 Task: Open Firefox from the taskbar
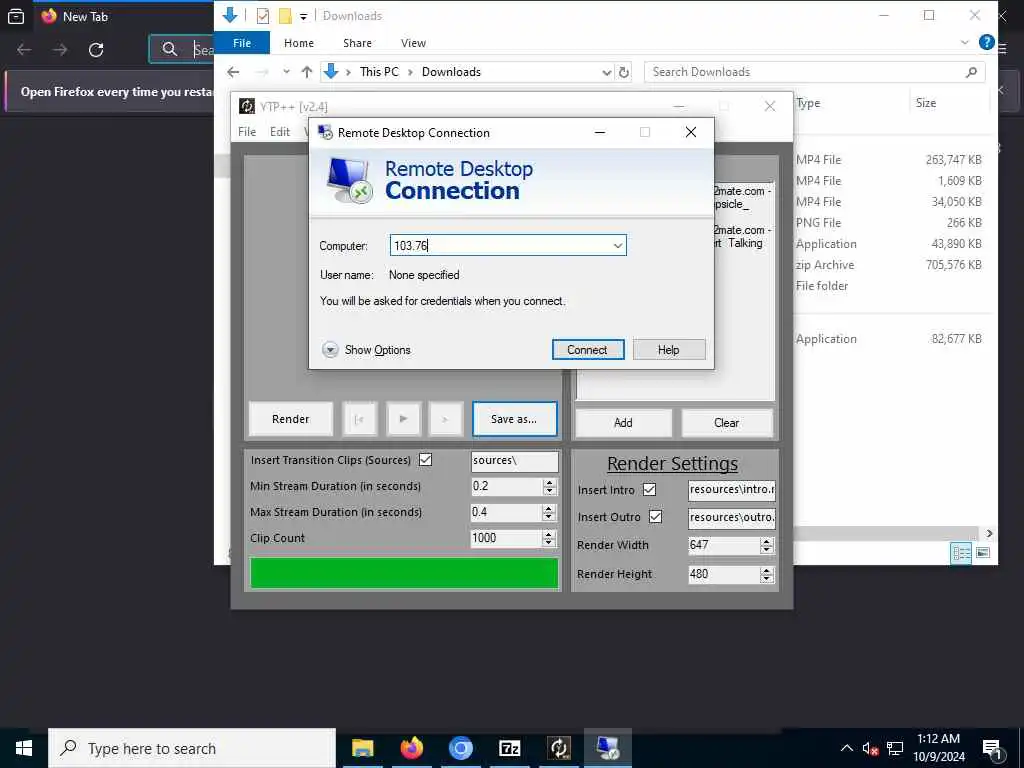[x=411, y=748]
